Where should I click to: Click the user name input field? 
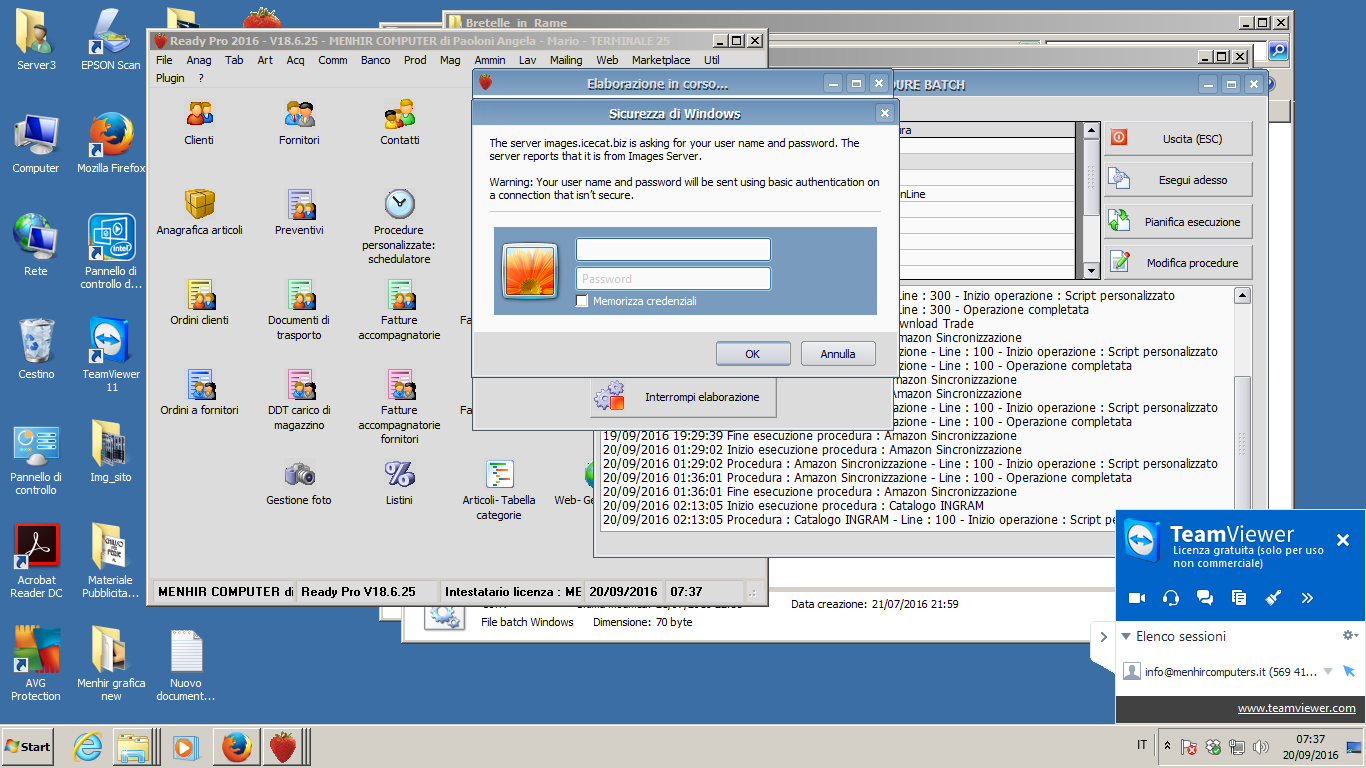[673, 250]
